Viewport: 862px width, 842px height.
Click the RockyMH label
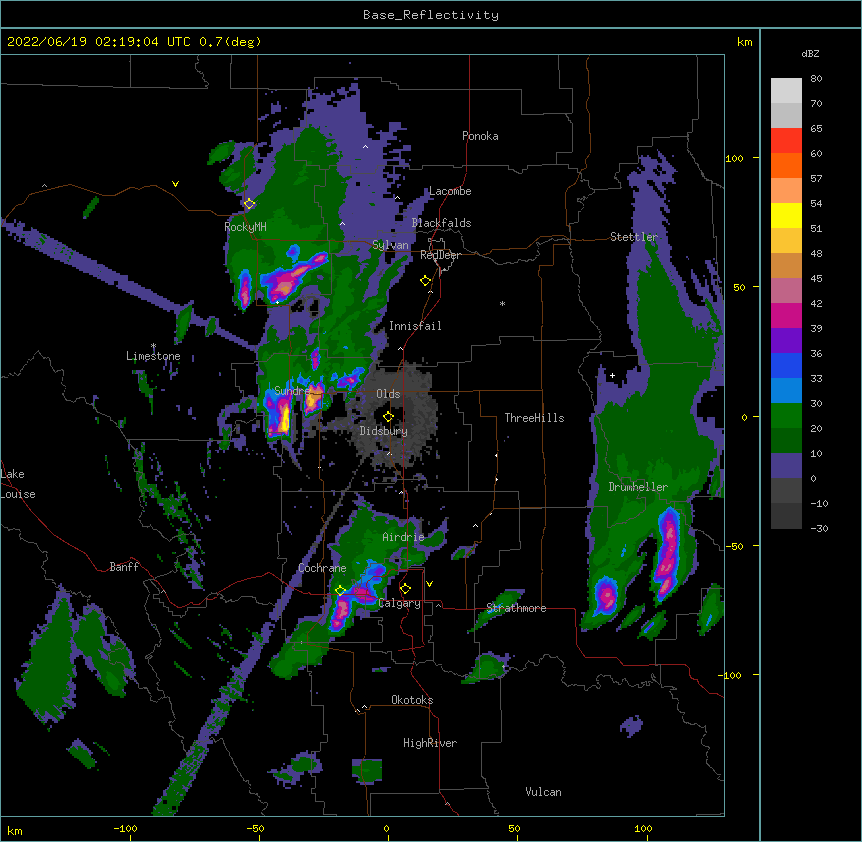click(x=245, y=227)
